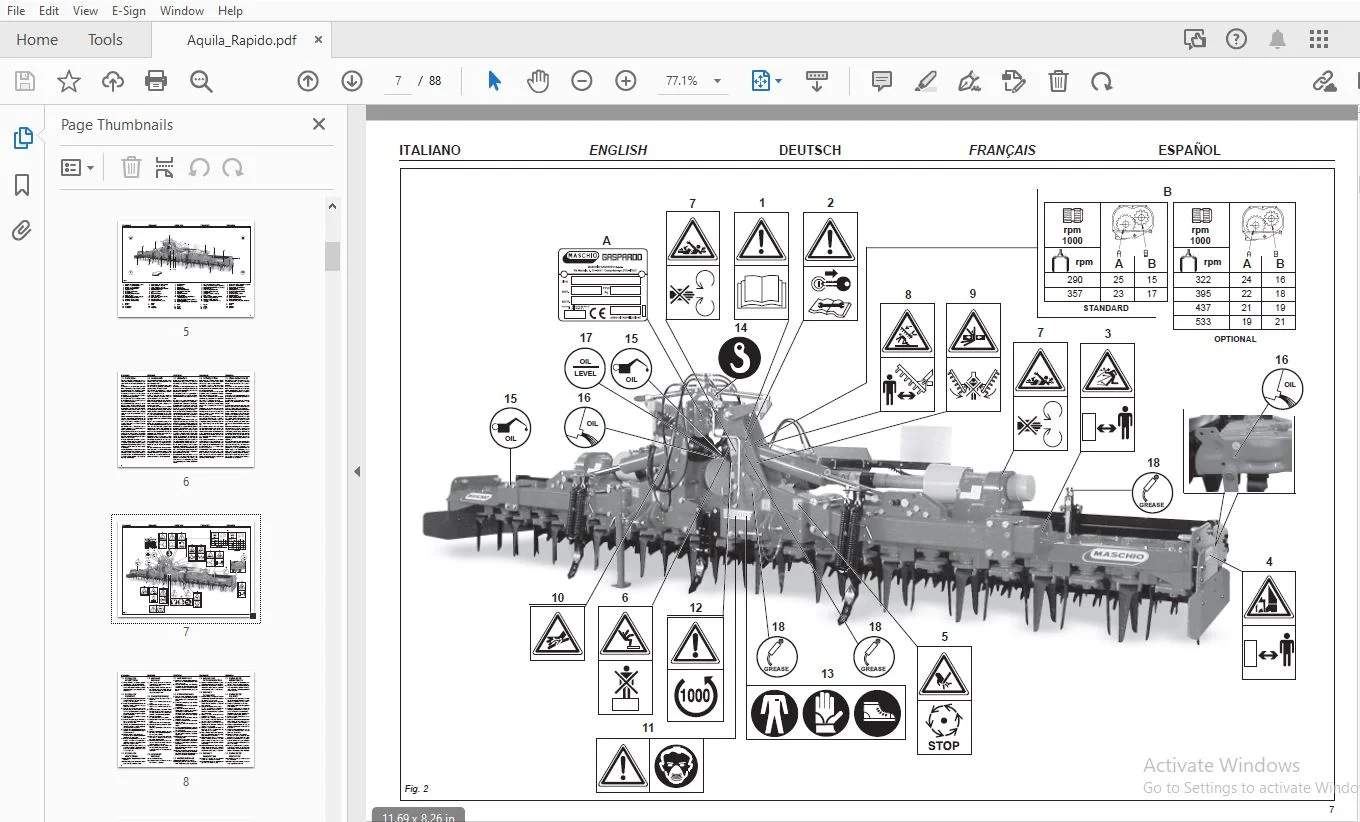Image resolution: width=1360 pixels, height=822 pixels.
Task: Delete page with trash icon in toolbar
Action: click(x=1058, y=81)
